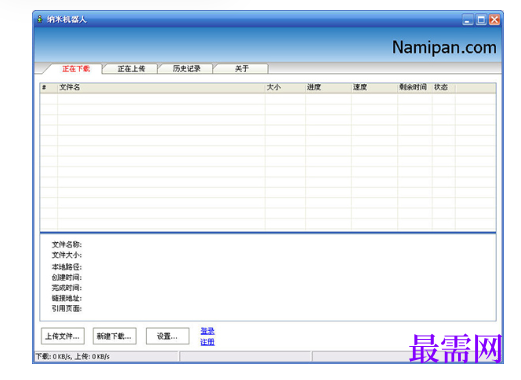Image resolution: width=521 pixels, height=380 pixels.
Task: Switch to the 正在下载 tab
Action: pyautogui.click(x=76, y=69)
